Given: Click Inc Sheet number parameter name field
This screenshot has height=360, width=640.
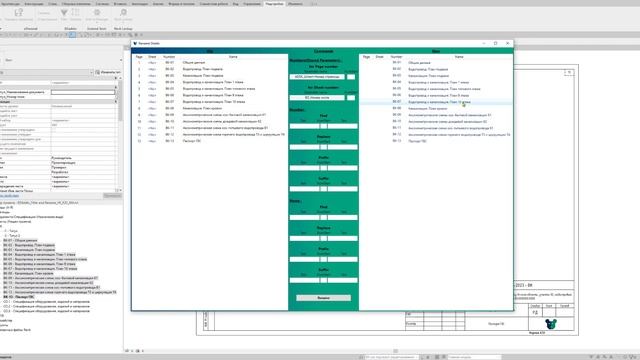Looking at the screenshot, I should [x=317, y=98].
